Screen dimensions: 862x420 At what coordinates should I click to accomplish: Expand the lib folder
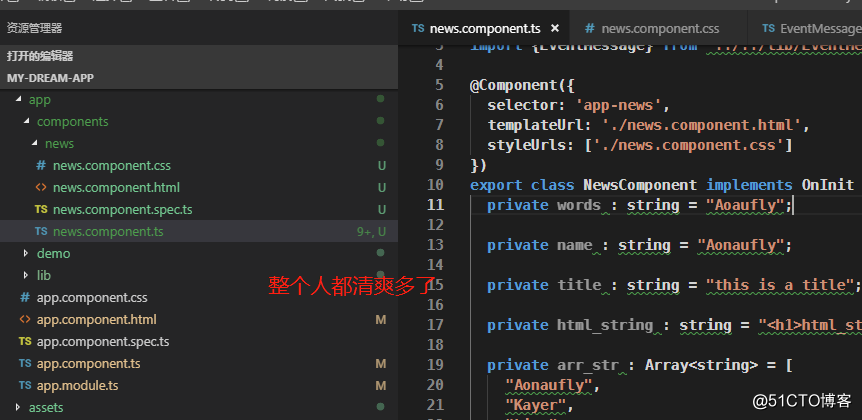26,275
